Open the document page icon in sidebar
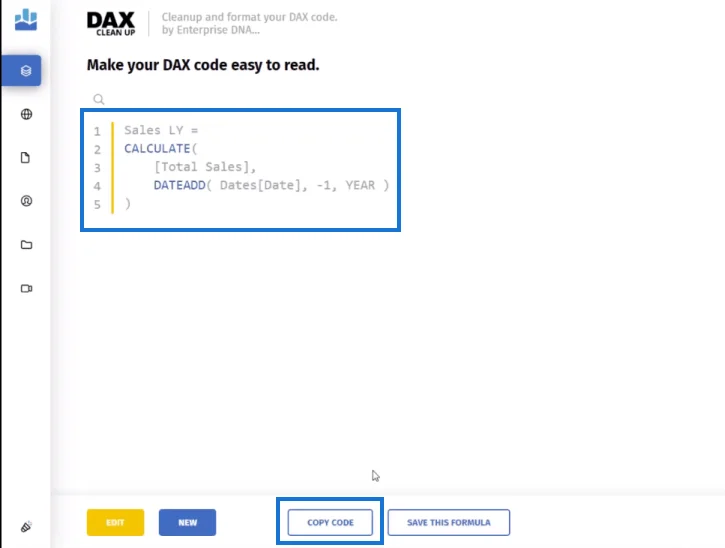Screen dimensions: 725x548 (25, 158)
